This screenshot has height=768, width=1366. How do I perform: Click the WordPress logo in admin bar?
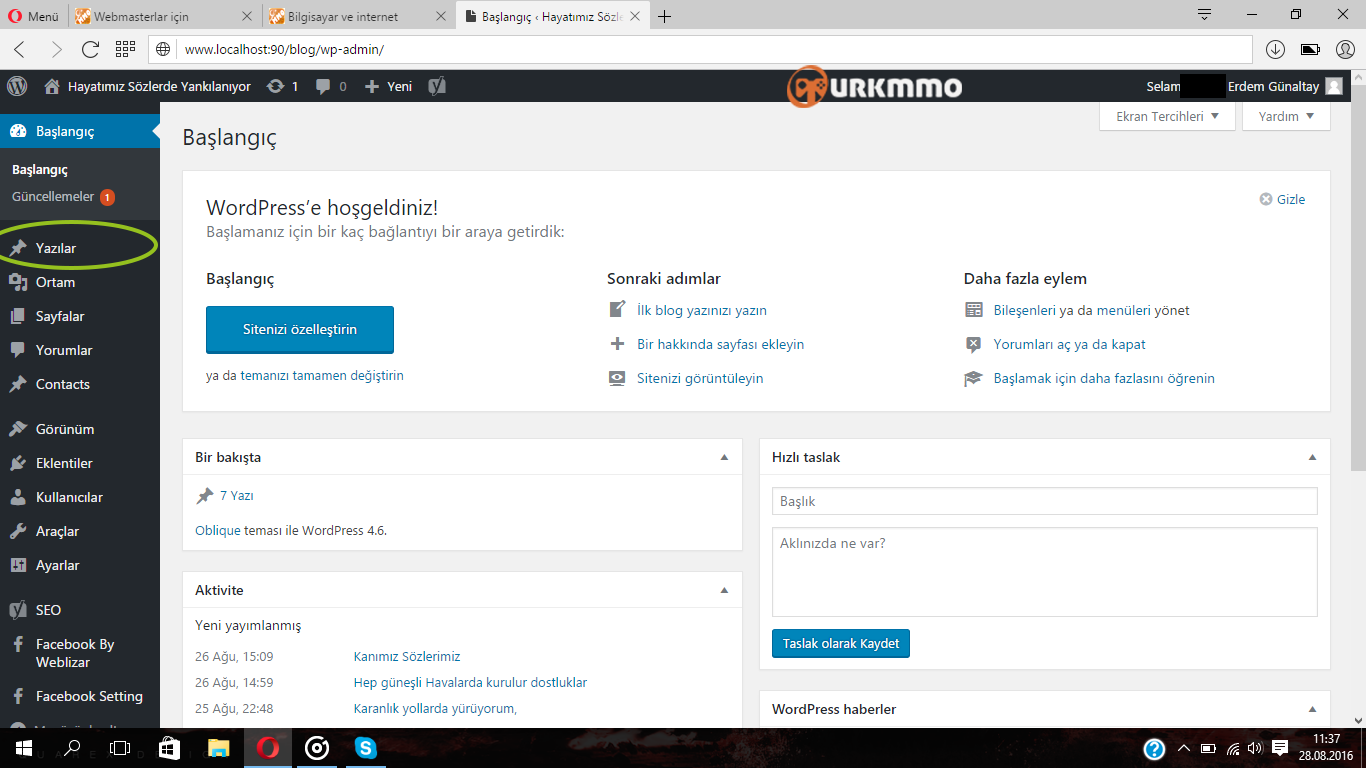point(16,87)
